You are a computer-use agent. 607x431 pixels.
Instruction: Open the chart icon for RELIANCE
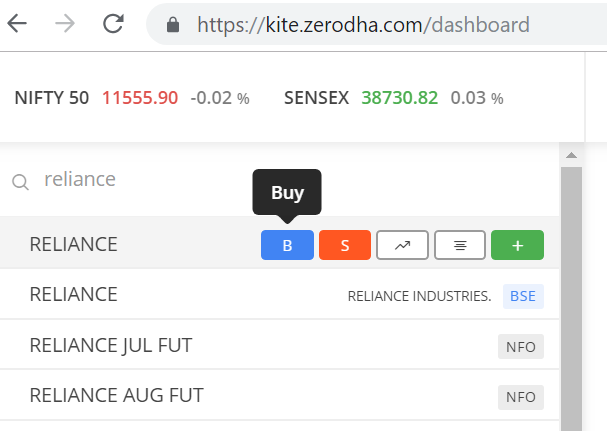(x=402, y=245)
